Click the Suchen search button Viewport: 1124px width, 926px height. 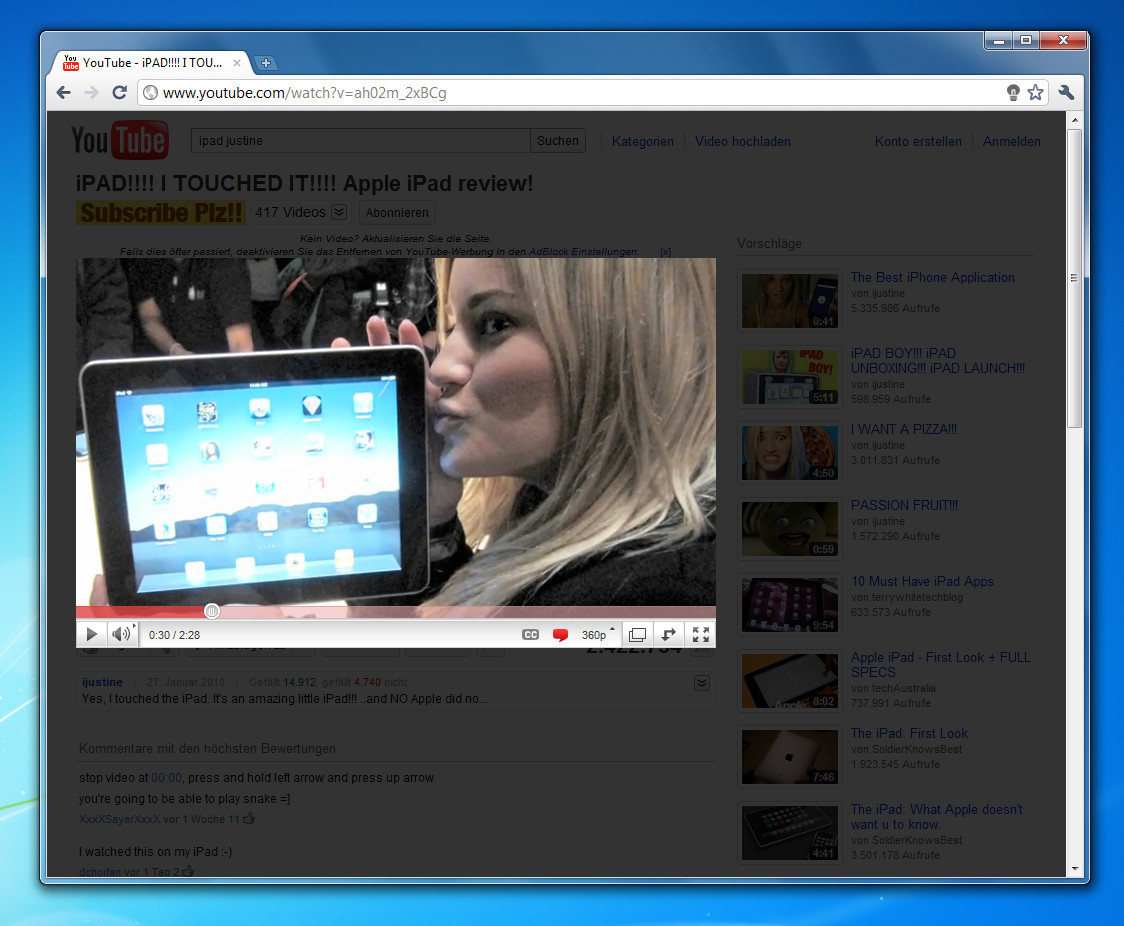pyautogui.click(x=558, y=140)
